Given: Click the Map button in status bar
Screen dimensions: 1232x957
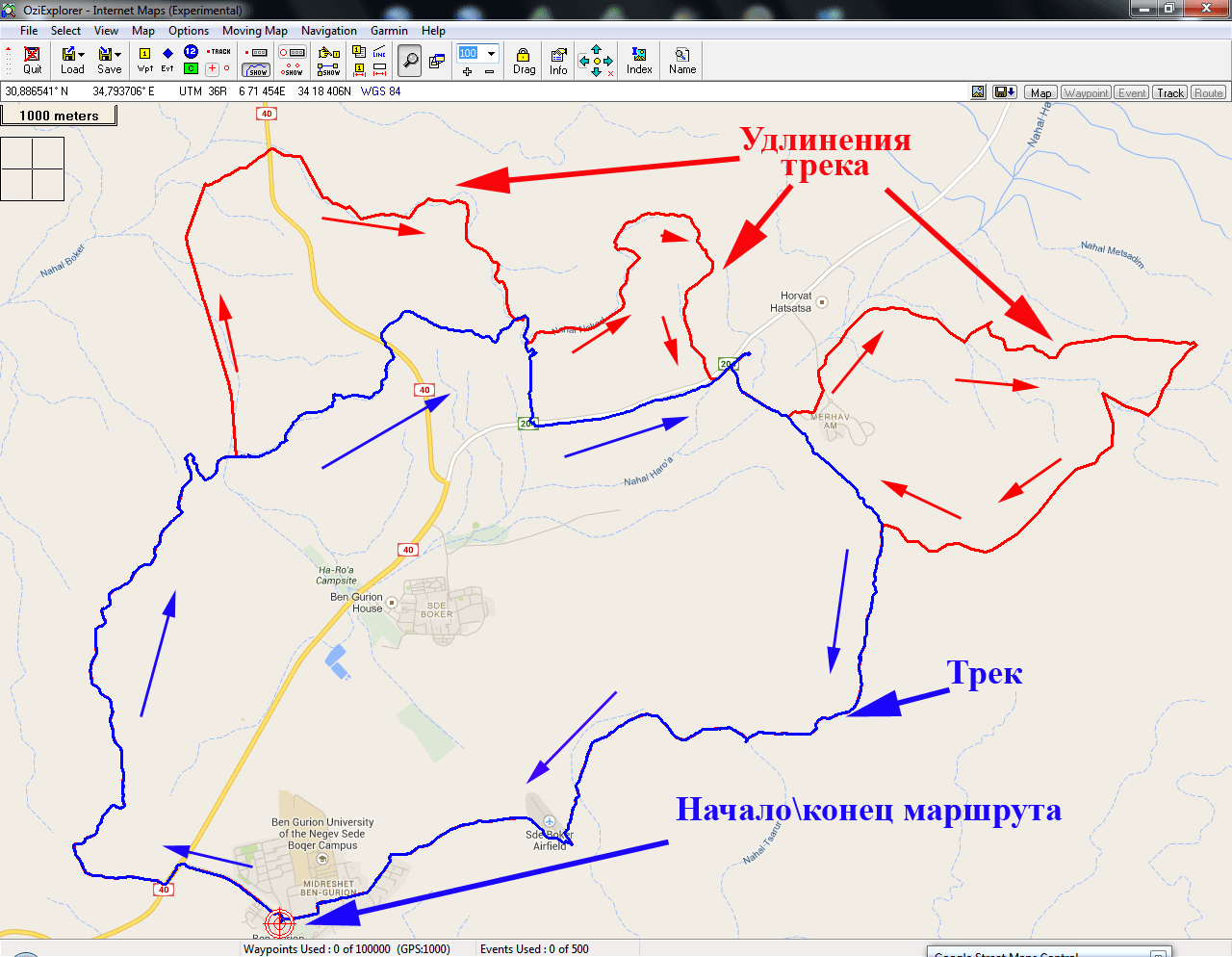Looking at the screenshot, I should pyautogui.click(x=1041, y=92).
